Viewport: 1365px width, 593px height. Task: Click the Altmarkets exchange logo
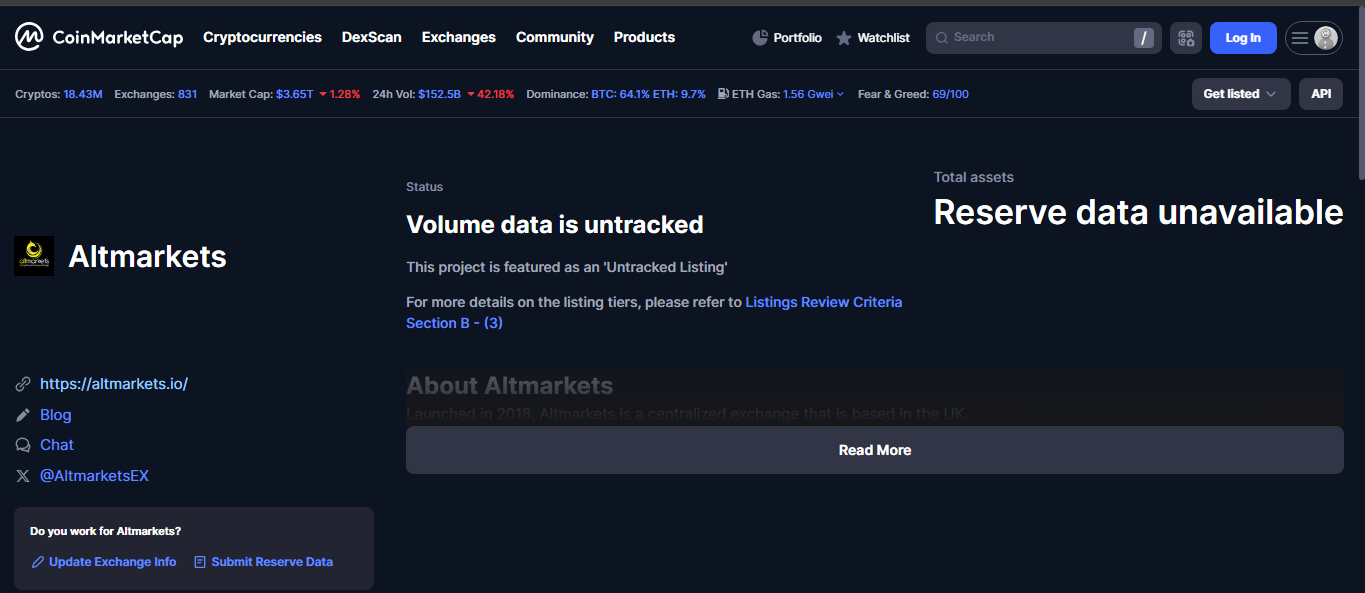pos(34,256)
